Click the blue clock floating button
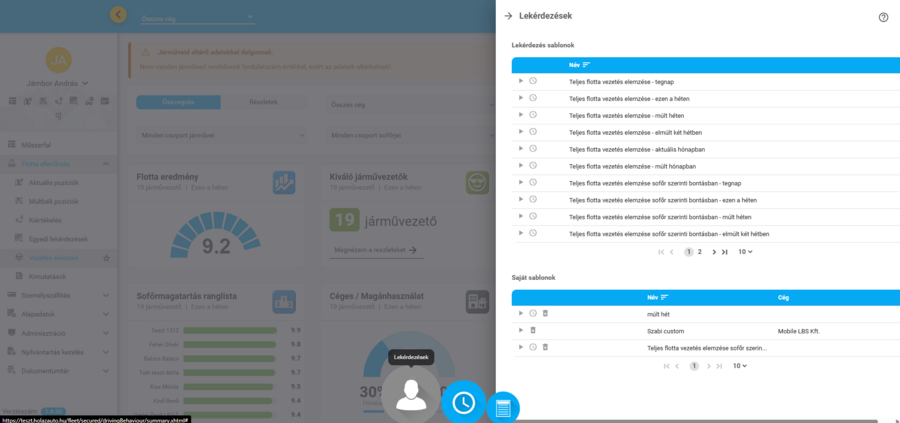 tap(464, 403)
